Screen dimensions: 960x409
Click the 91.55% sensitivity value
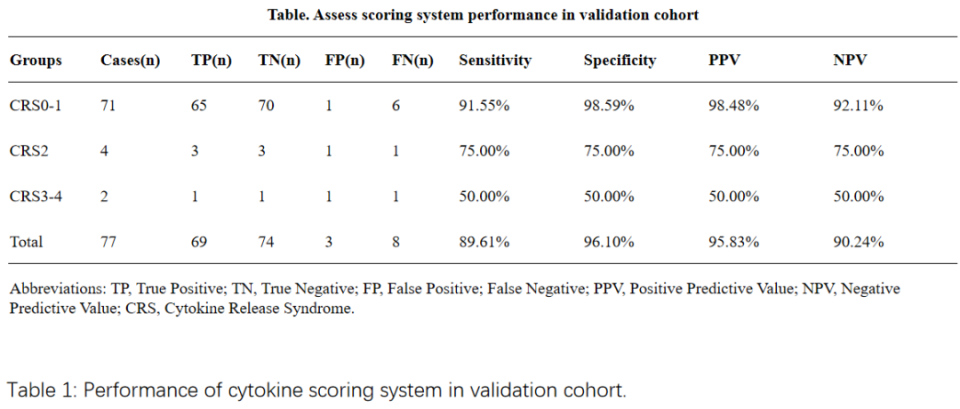[x=484, y=106]
